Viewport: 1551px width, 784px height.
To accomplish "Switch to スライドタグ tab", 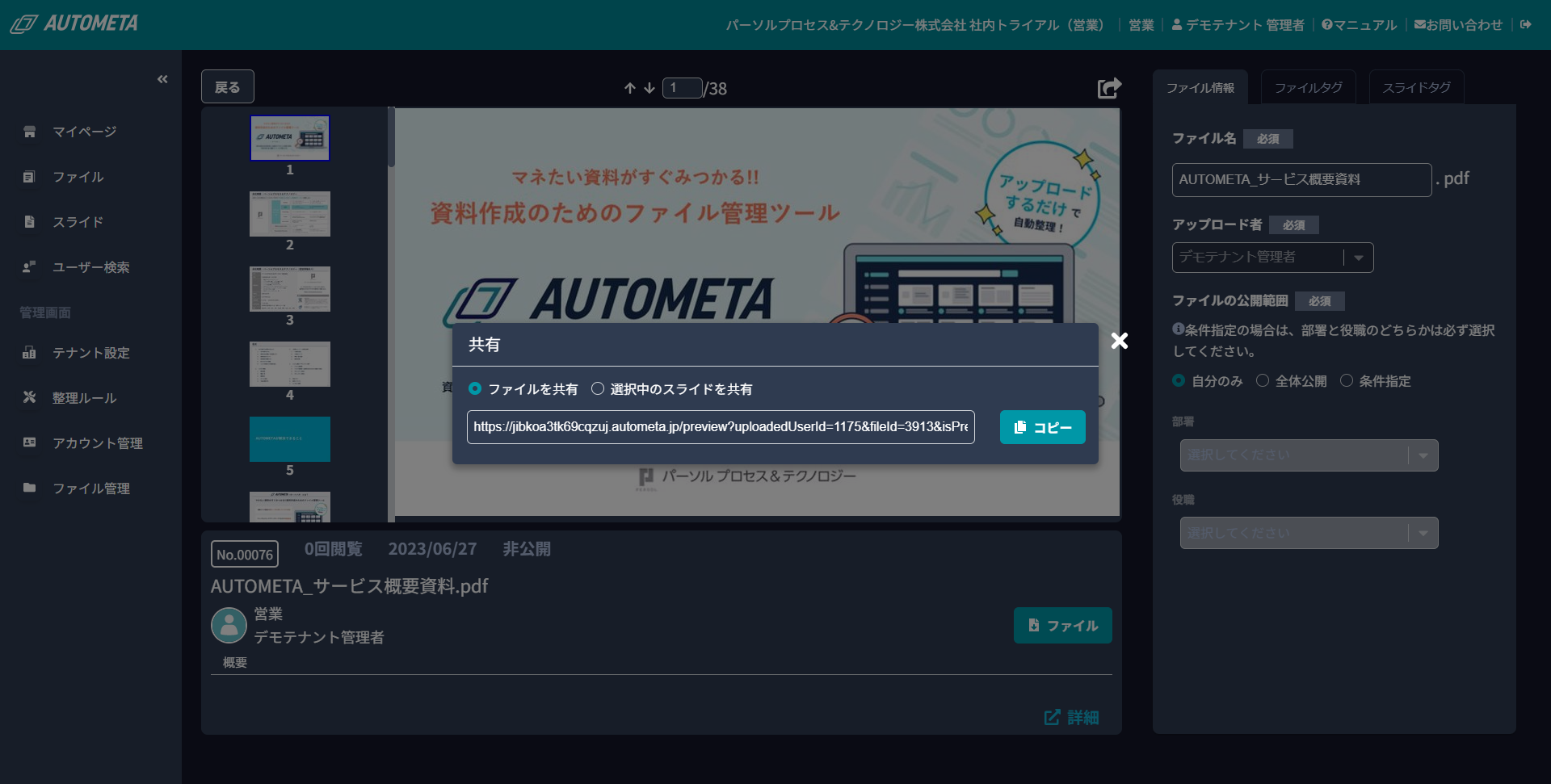I will (x=1416, y=87).
